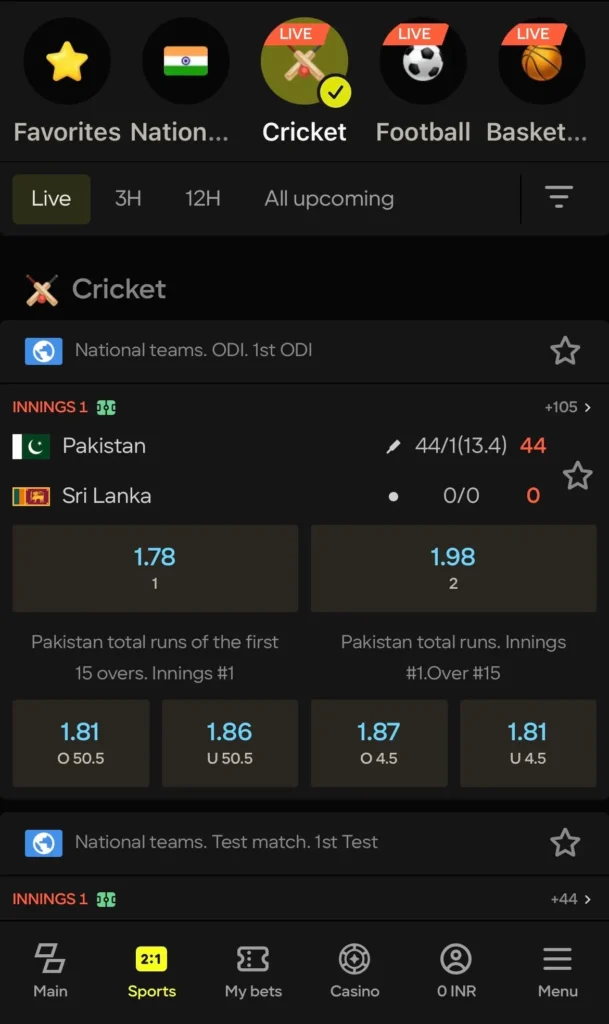This screenshot has width=609, height=1024.
Task: Open the filter dropdown
Action: tap(558, 198)
